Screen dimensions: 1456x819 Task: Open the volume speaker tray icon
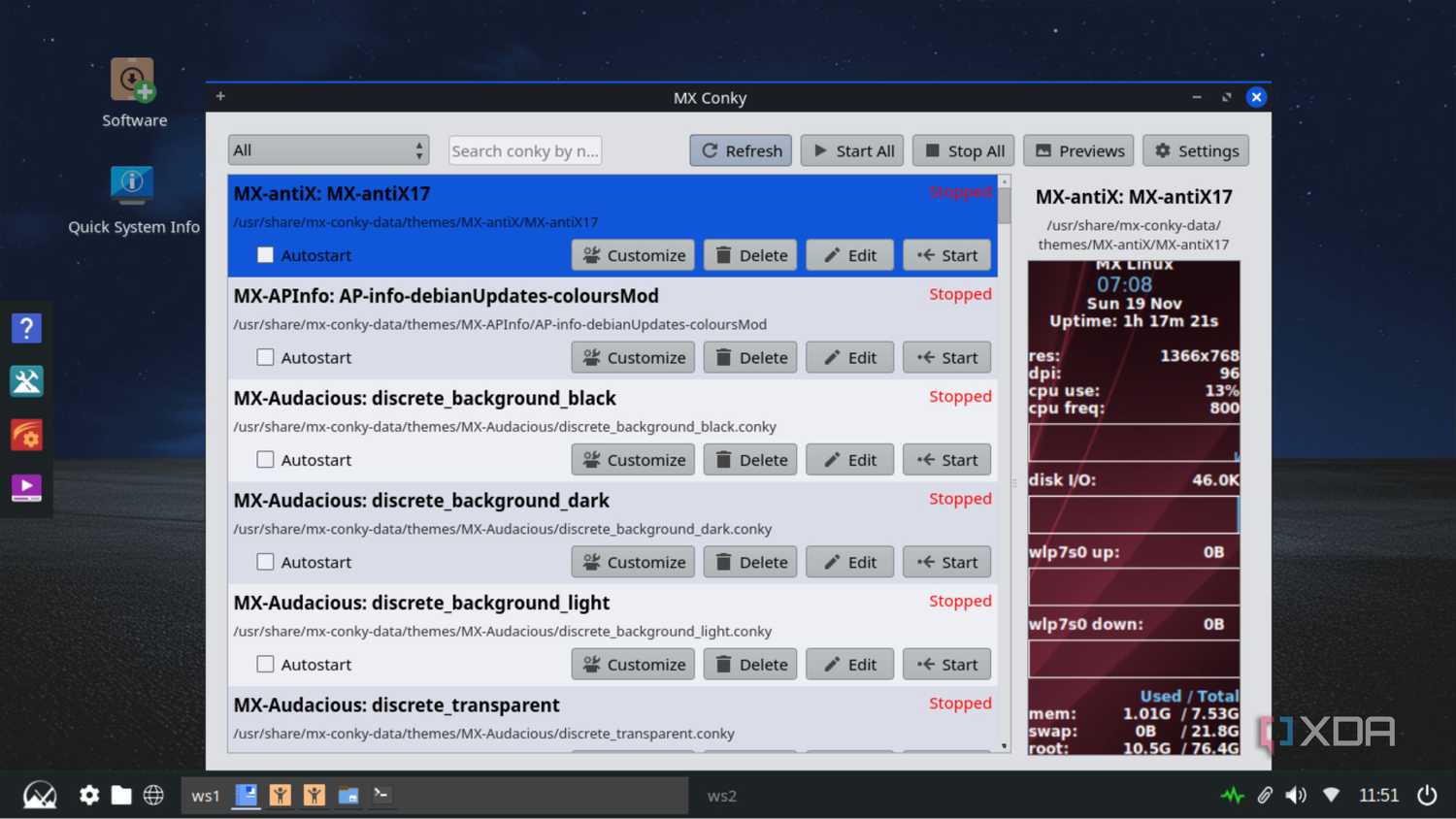(x=1297, y=796)
